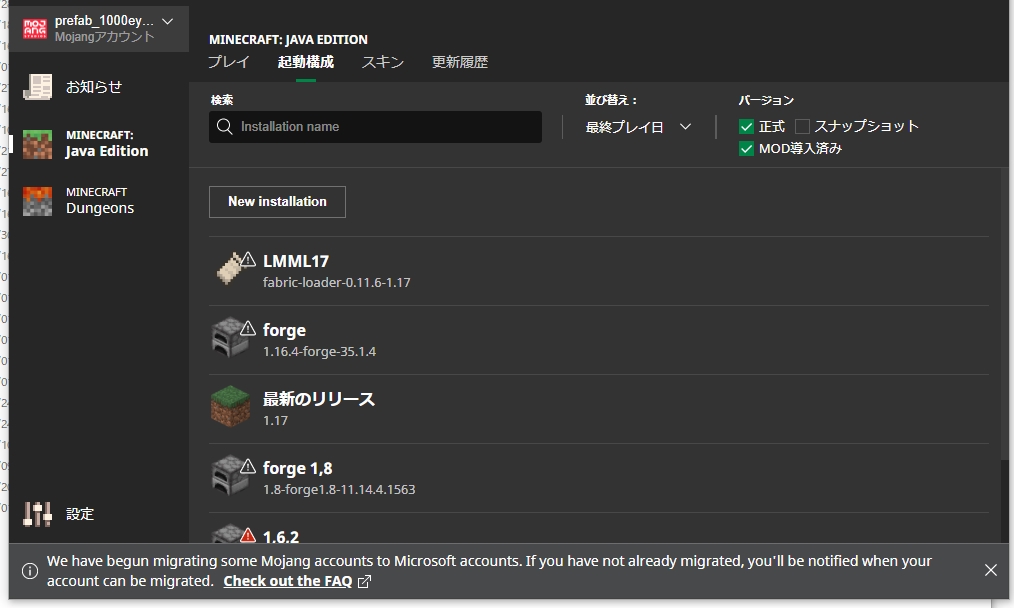The width and height of the screenshot is (1014, 608).
Task: Open お知らせ via the news icon
Action: (x=37, y=86)
